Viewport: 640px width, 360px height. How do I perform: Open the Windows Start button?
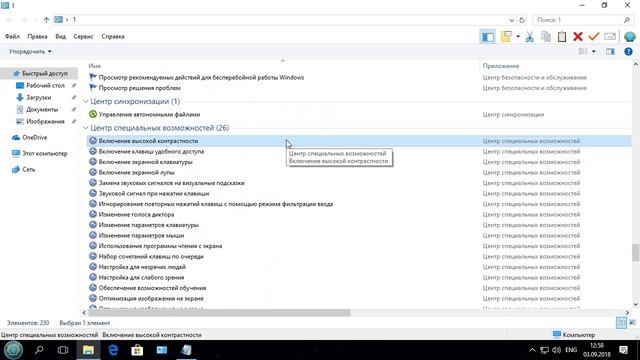point(13,350)
